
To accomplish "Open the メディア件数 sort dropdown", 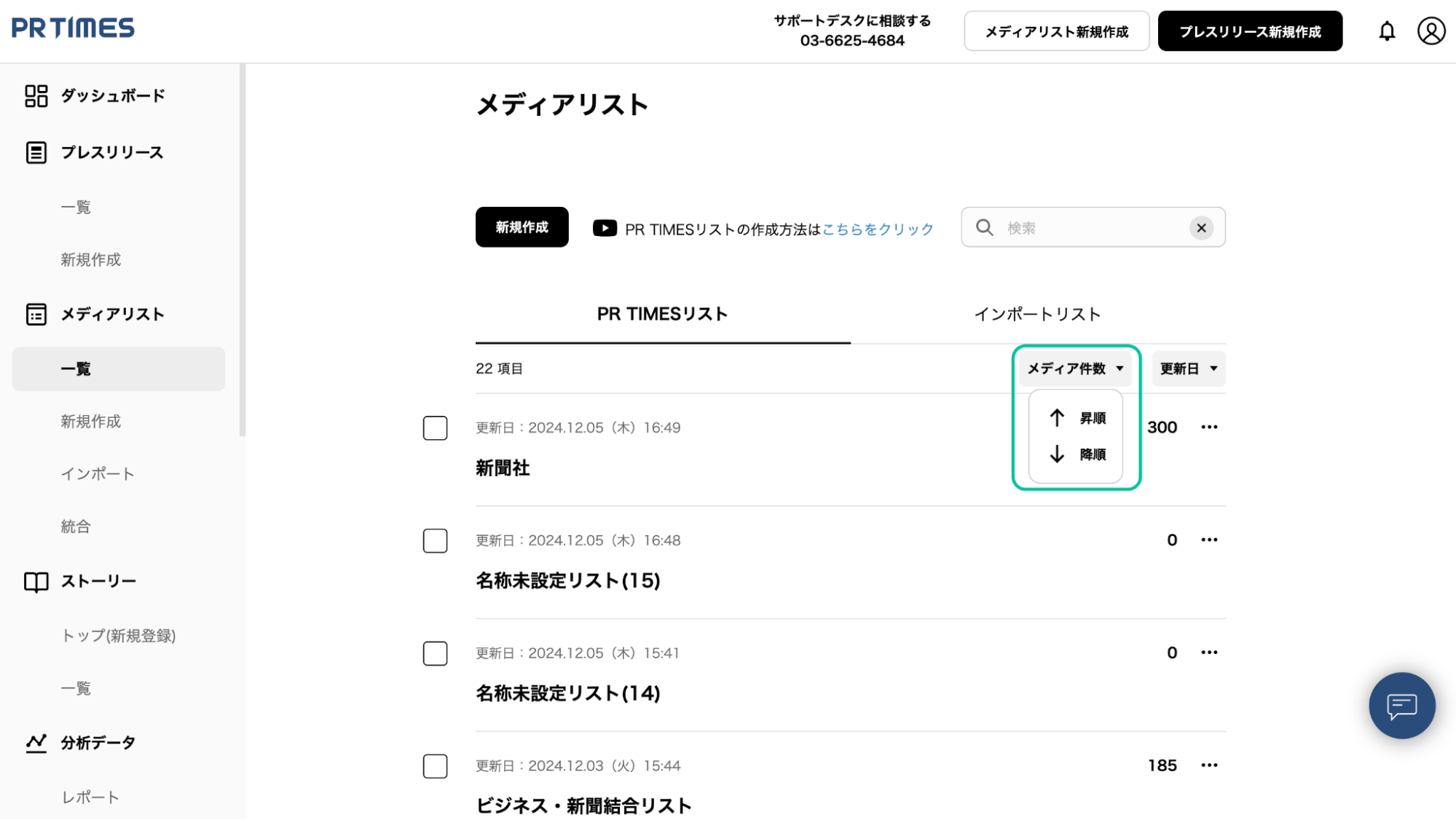I will (x=1075, y=368).
